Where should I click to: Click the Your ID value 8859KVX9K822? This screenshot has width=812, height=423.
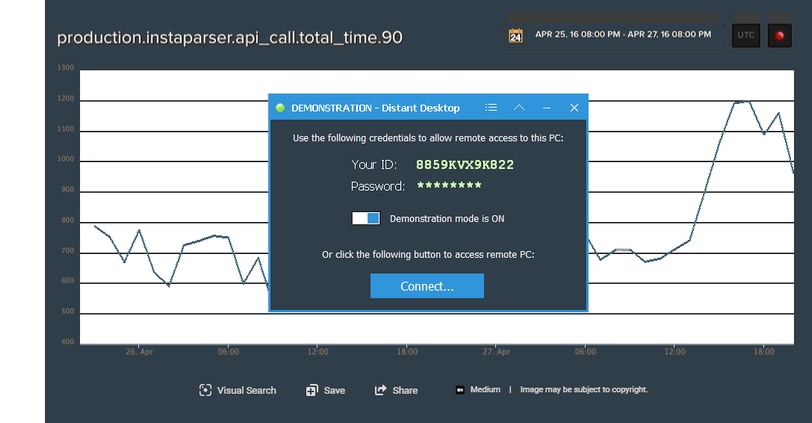[465, 165]
